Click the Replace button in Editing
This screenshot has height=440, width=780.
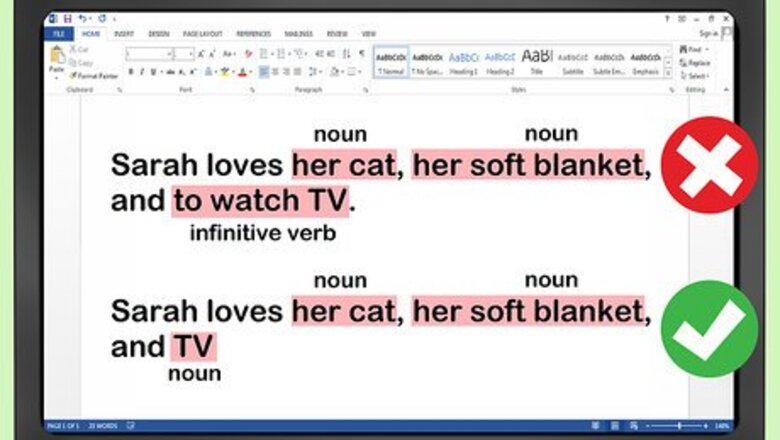[x=697, y=62]
